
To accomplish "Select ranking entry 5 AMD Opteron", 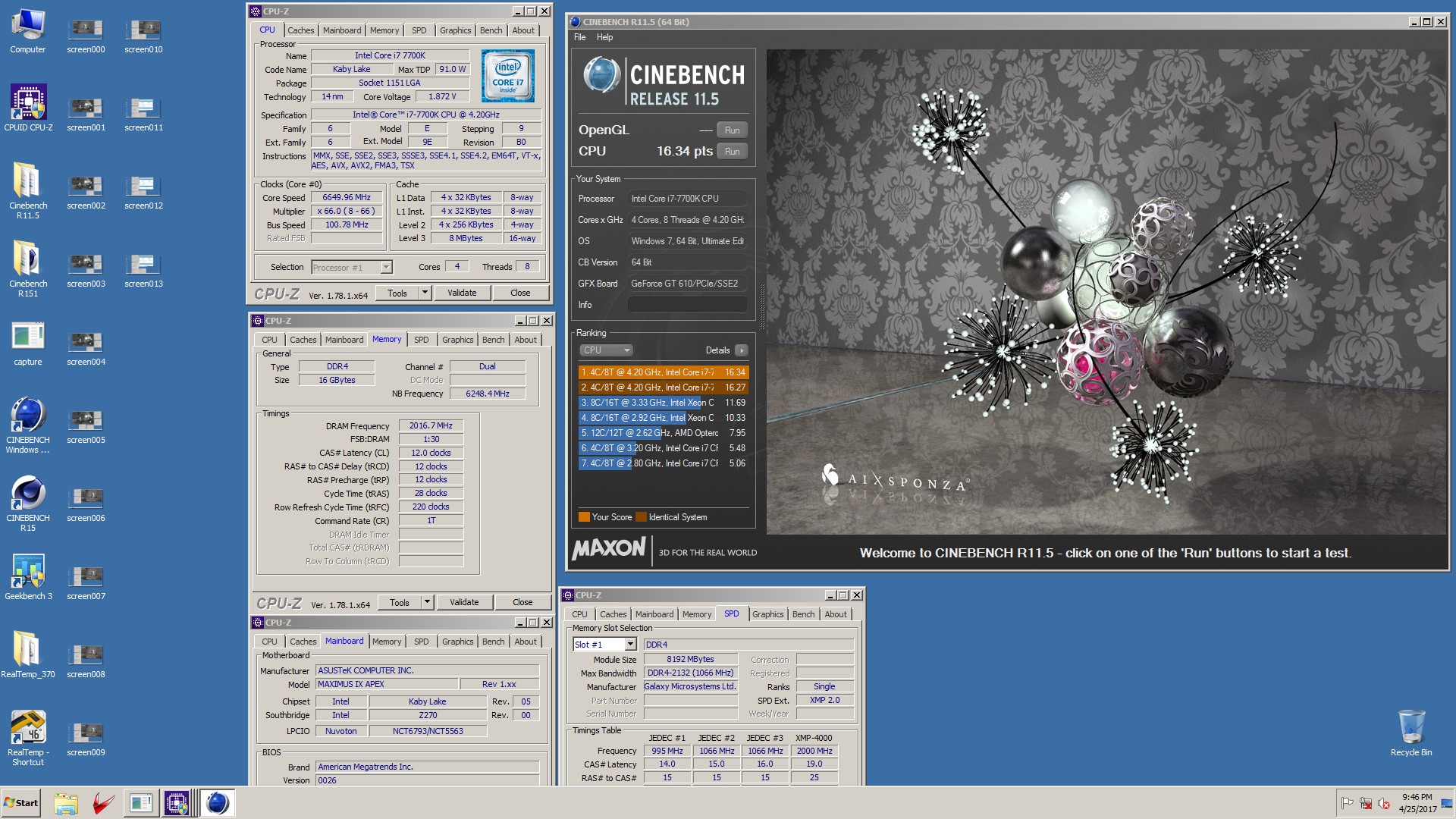I will 664,433.
